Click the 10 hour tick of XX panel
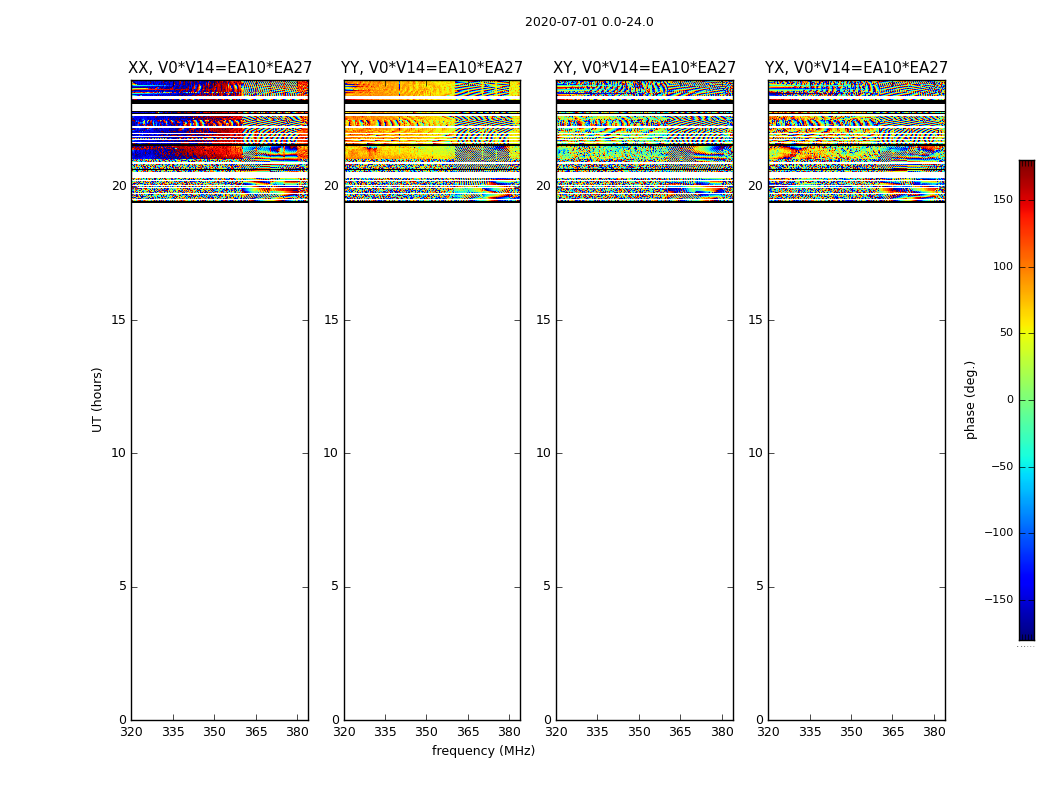Viewport: 1050px width, 800px height. [118, 453]
